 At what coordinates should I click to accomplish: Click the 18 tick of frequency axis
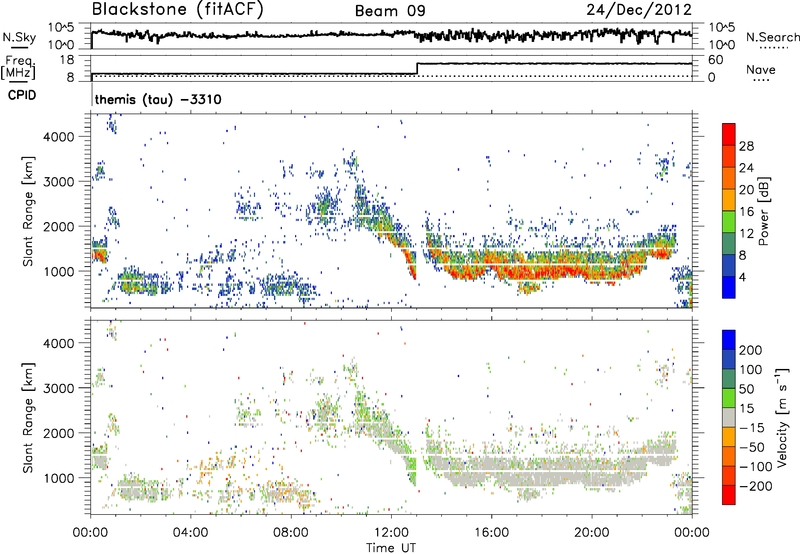click(x=67, y=60)
